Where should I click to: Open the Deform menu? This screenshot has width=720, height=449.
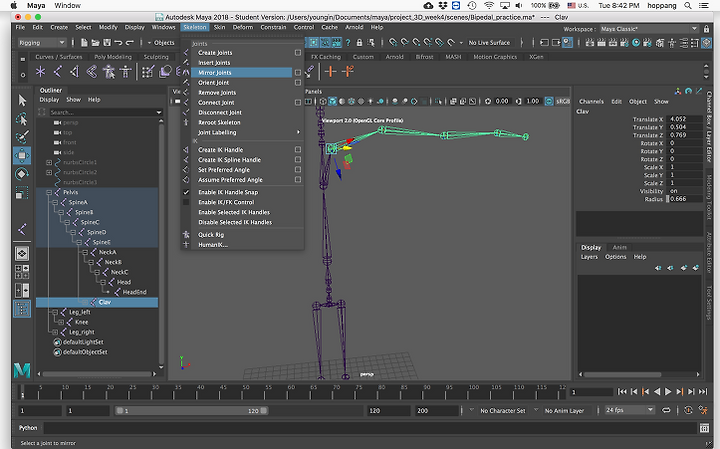pyautogui.click(x=242, y=27)
